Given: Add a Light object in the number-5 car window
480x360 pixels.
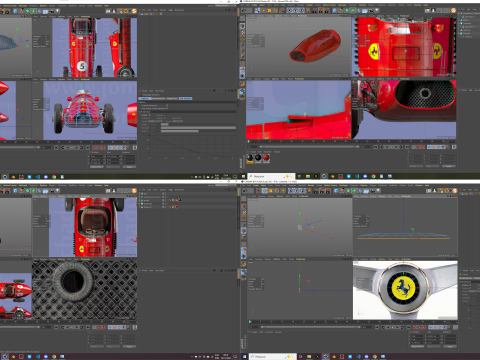Looking at the screenshot, I should (x=58, y=11).
